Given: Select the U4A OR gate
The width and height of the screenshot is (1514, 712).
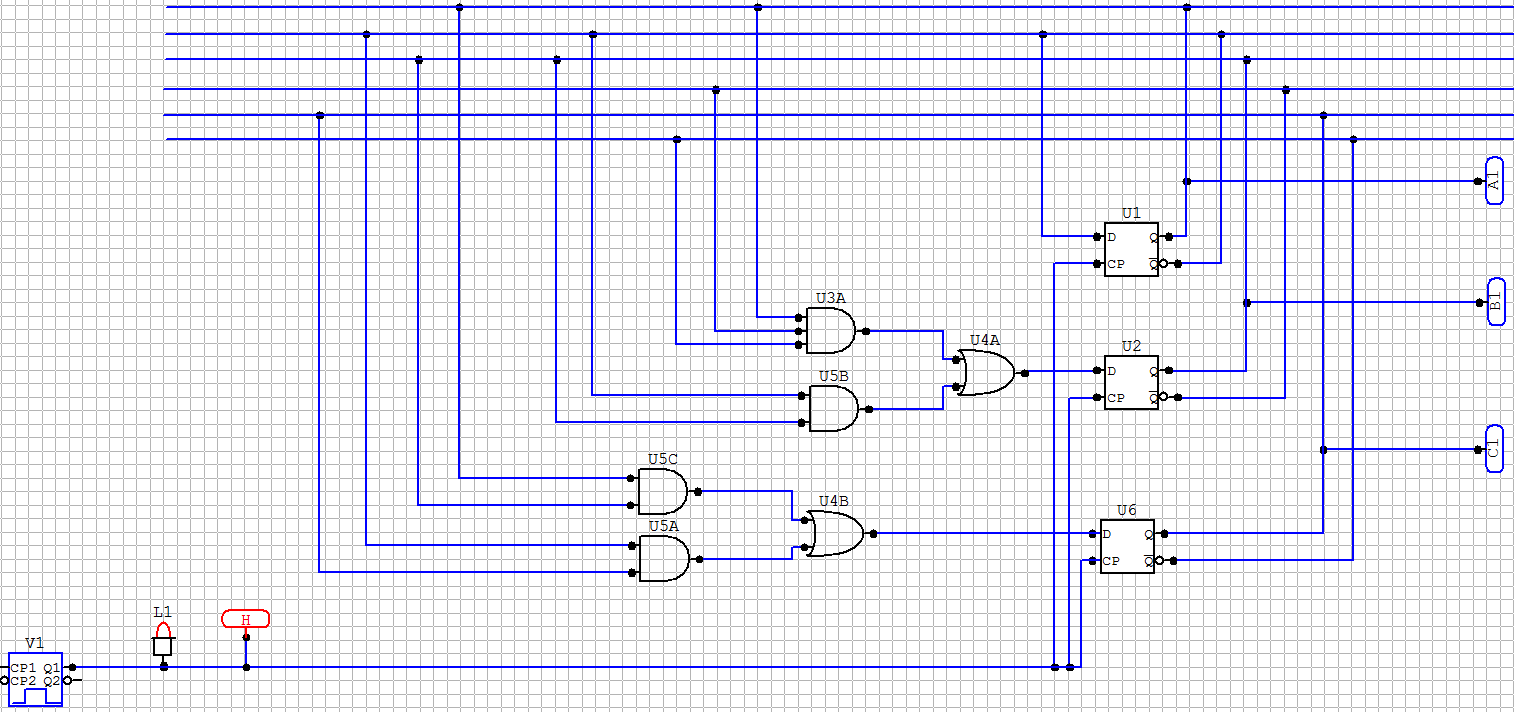Looking at the screenshot, I should point(985,372).
